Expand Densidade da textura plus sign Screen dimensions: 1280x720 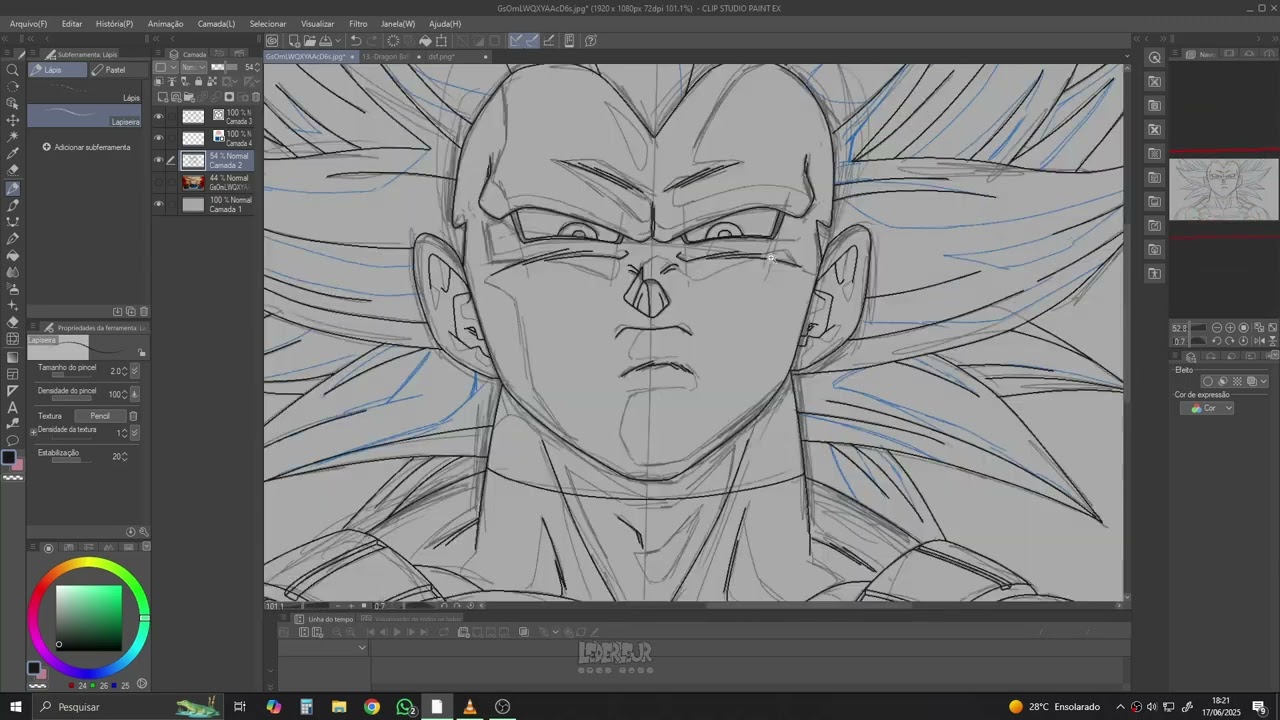33,432
